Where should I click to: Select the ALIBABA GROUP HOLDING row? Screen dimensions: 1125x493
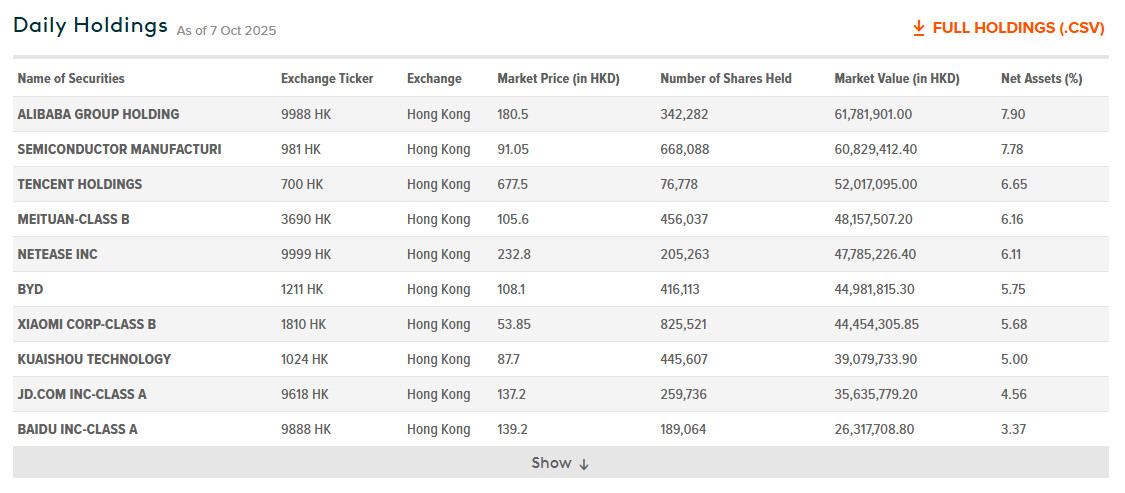click(x=98, y=114)
